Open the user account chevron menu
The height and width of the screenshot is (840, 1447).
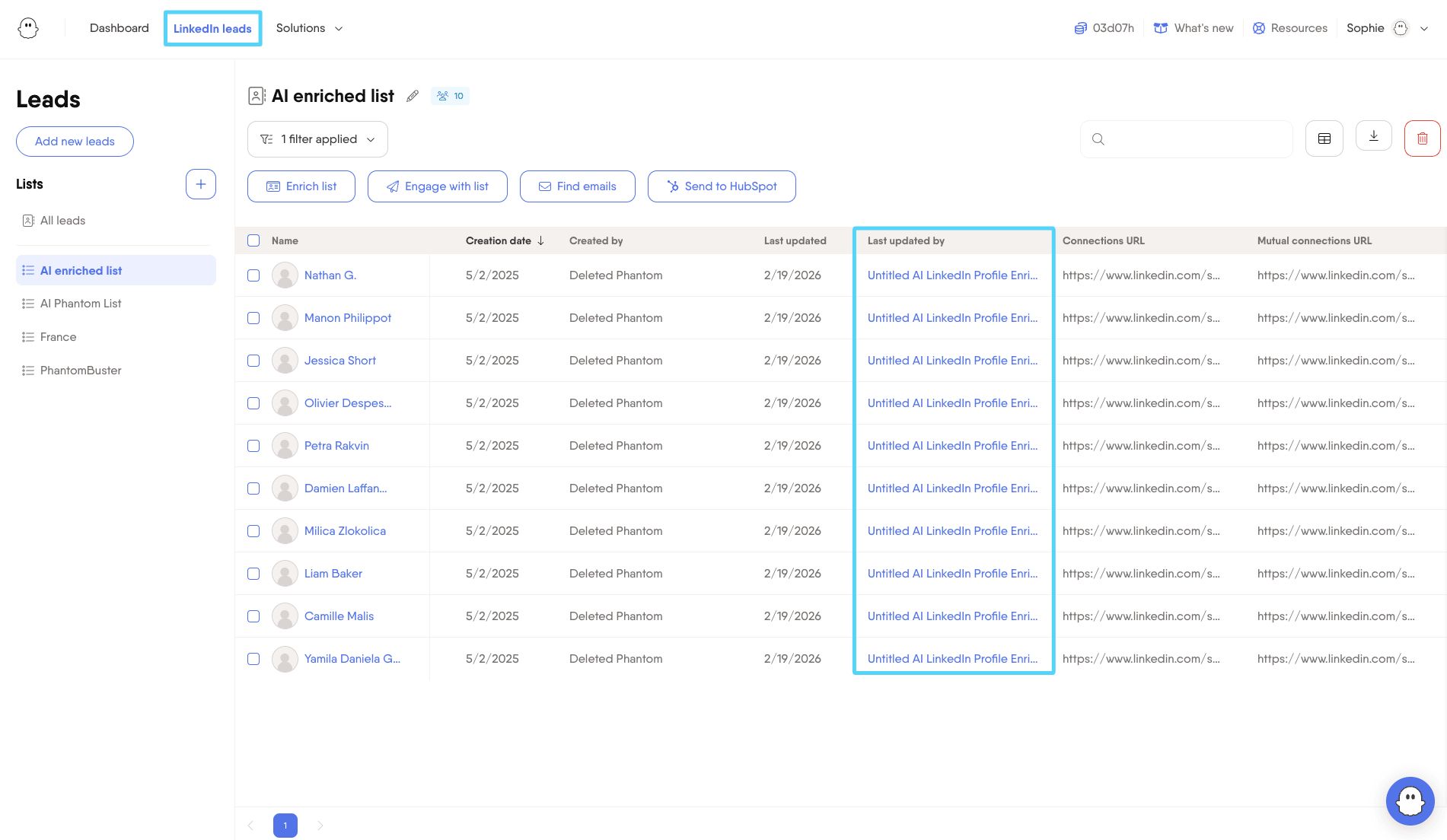coord(1424,28)
